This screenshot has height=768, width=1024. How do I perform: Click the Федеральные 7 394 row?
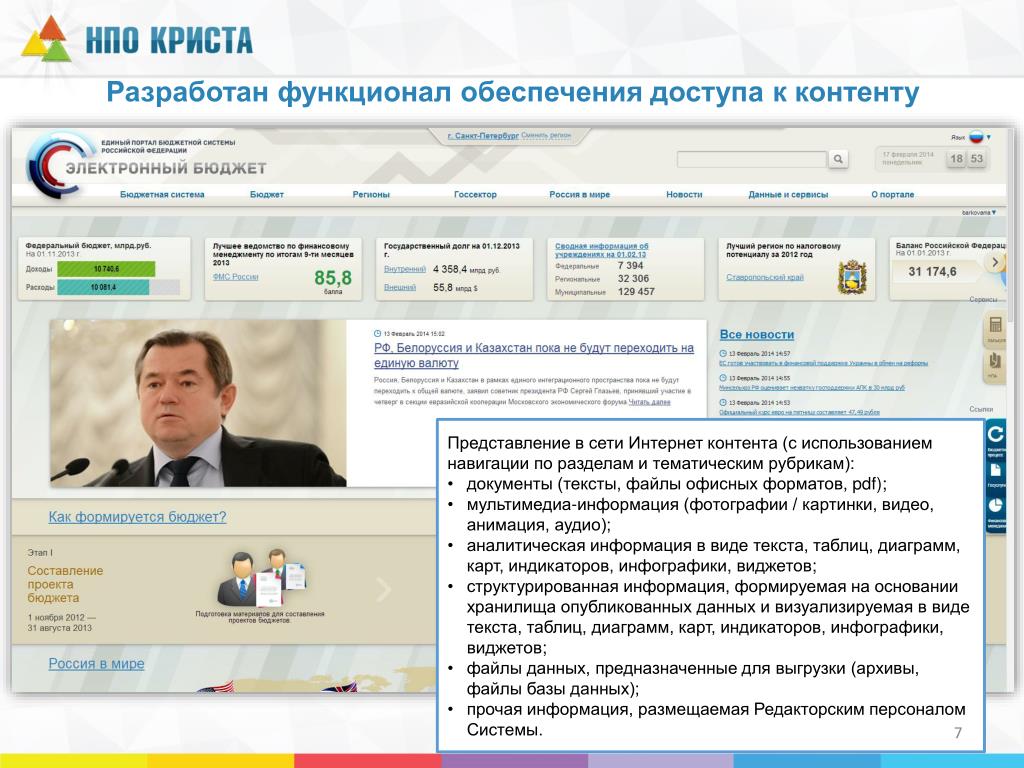pos(599,266)
